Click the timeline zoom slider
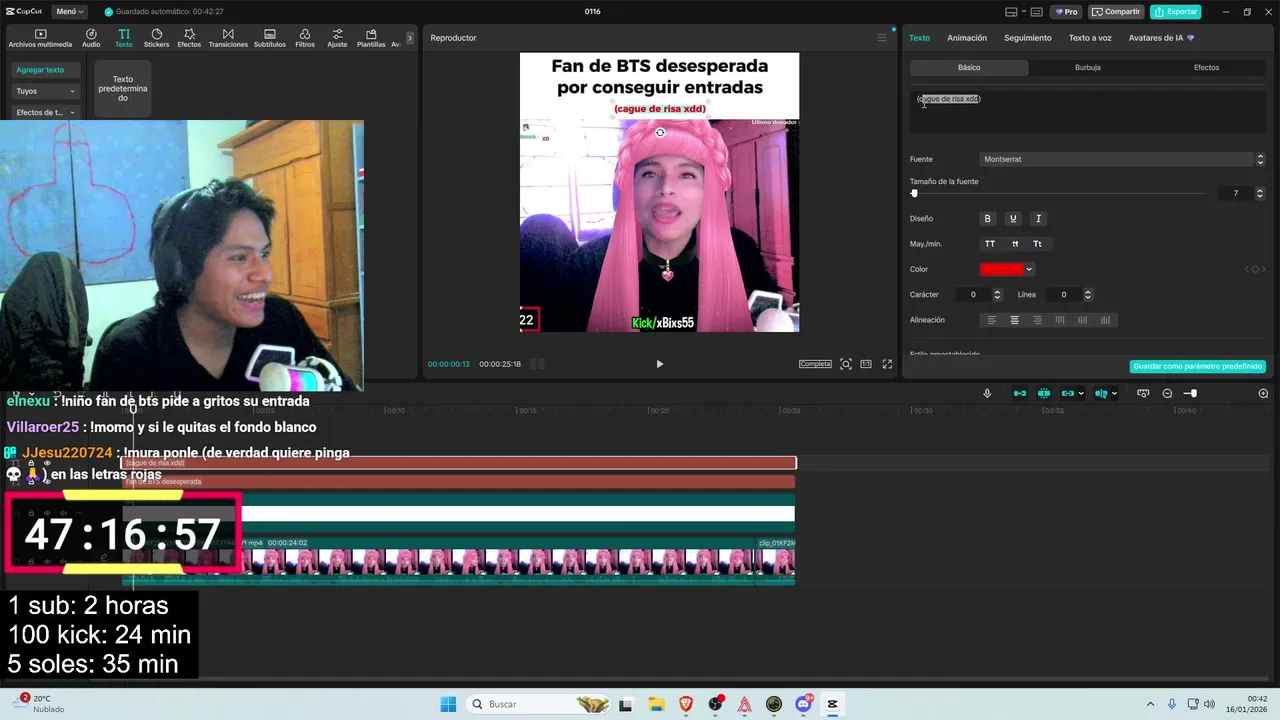The width and height of the screenshot is (1280, 720). [1190, 393]
